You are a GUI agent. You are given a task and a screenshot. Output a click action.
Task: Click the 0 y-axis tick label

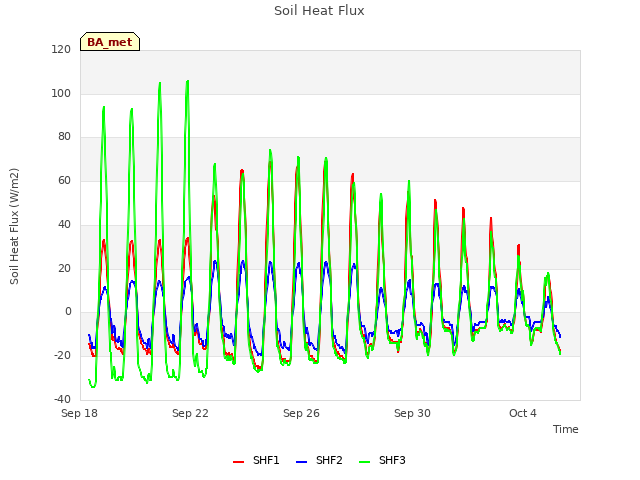pyautogui.click(x=68, y=312)
